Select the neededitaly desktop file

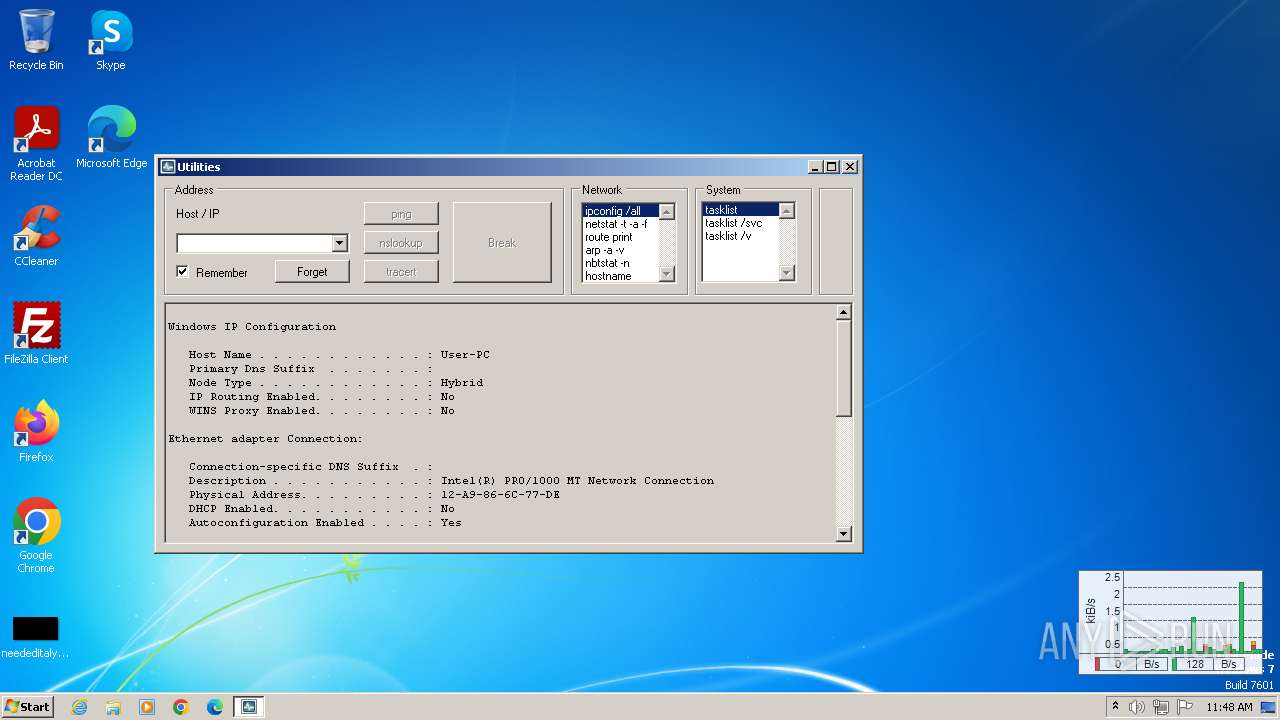pyautogui.click(x=36, y=637)
